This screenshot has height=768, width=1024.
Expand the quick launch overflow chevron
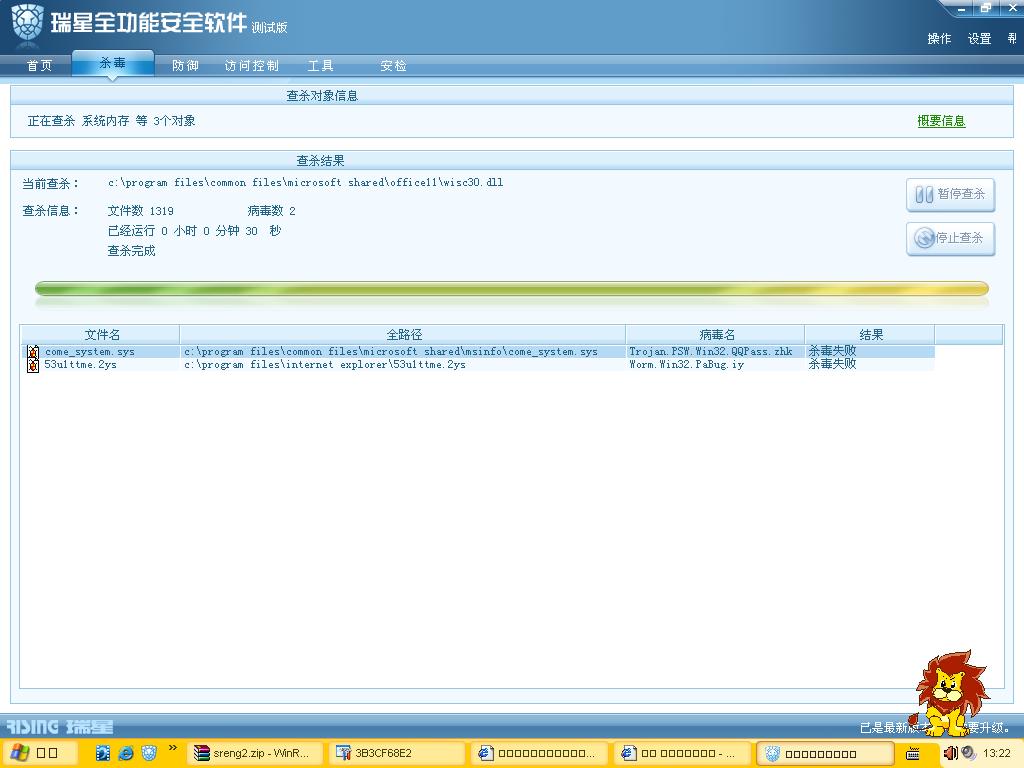(172, 748)
